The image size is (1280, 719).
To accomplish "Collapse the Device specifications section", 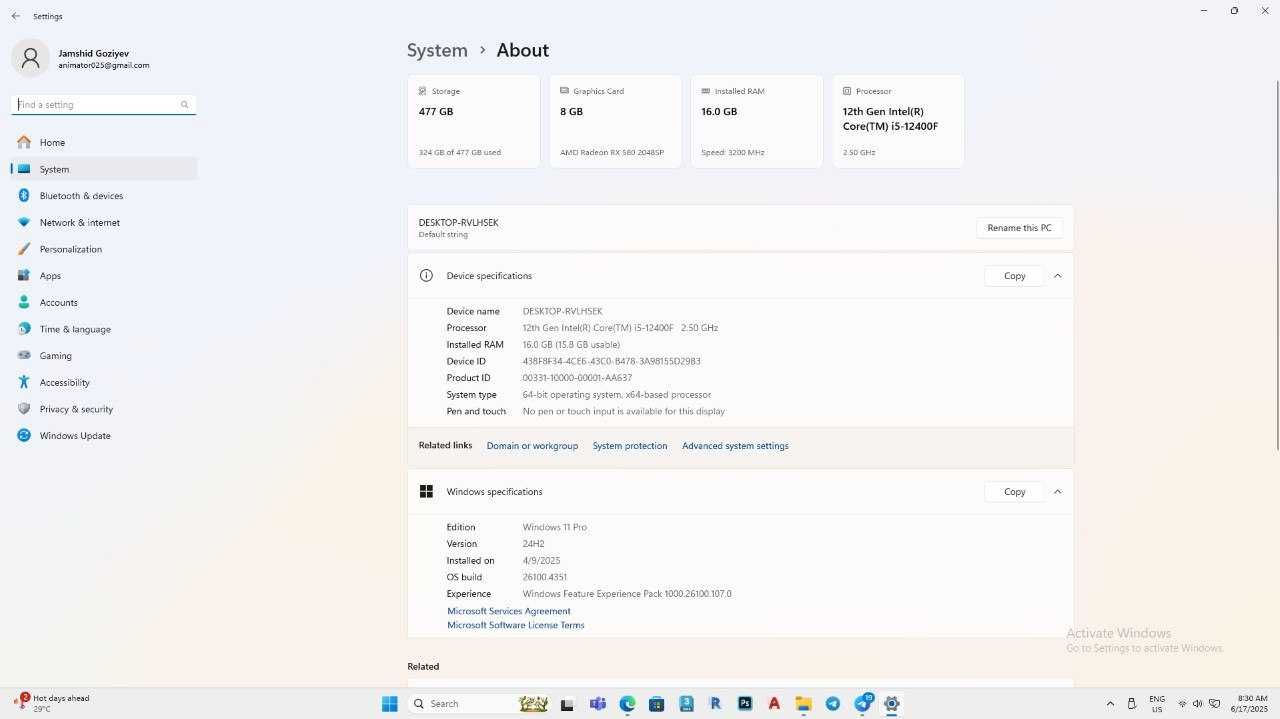I will pos(1057,276).
